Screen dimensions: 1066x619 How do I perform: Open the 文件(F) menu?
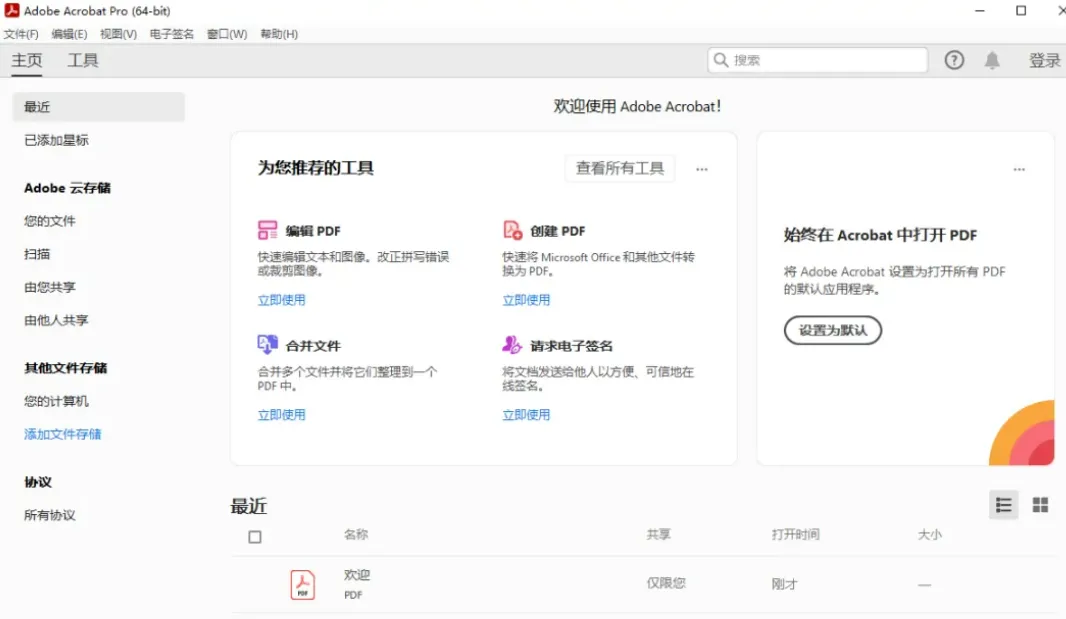(x=21, y=34)
